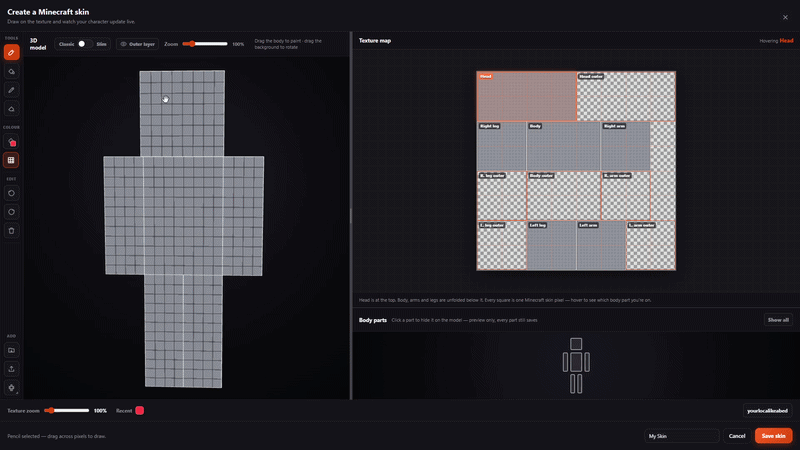Select the paint bucket fill tool
The width and height of the screenshot is (800, 450).
point(11,71)
